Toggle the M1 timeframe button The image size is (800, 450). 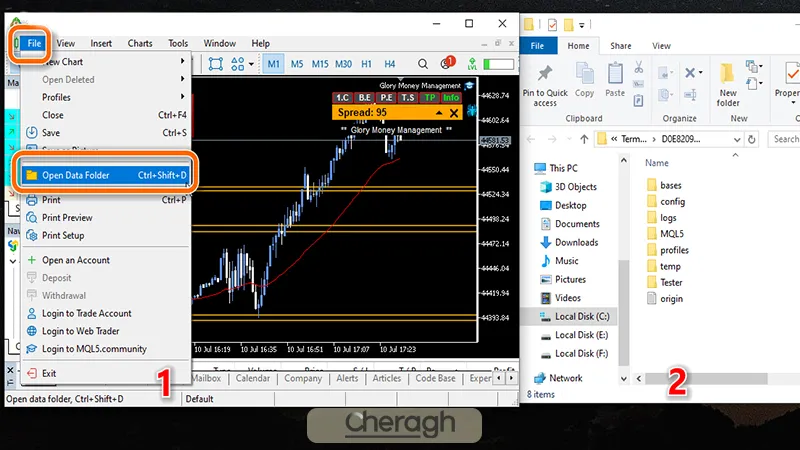pos(273,64)
